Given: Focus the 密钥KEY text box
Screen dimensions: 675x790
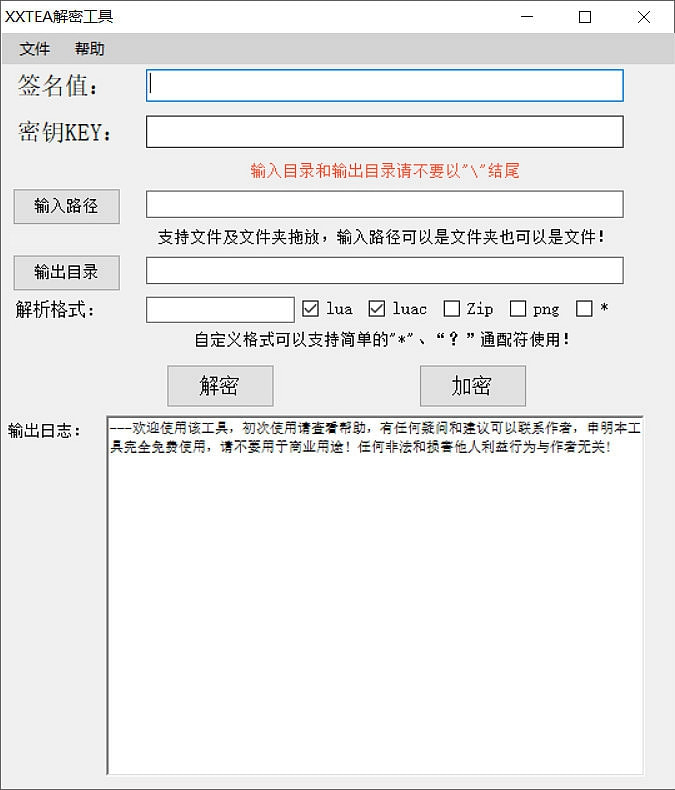Looking at the screenshot, I should tap(385, 132).
